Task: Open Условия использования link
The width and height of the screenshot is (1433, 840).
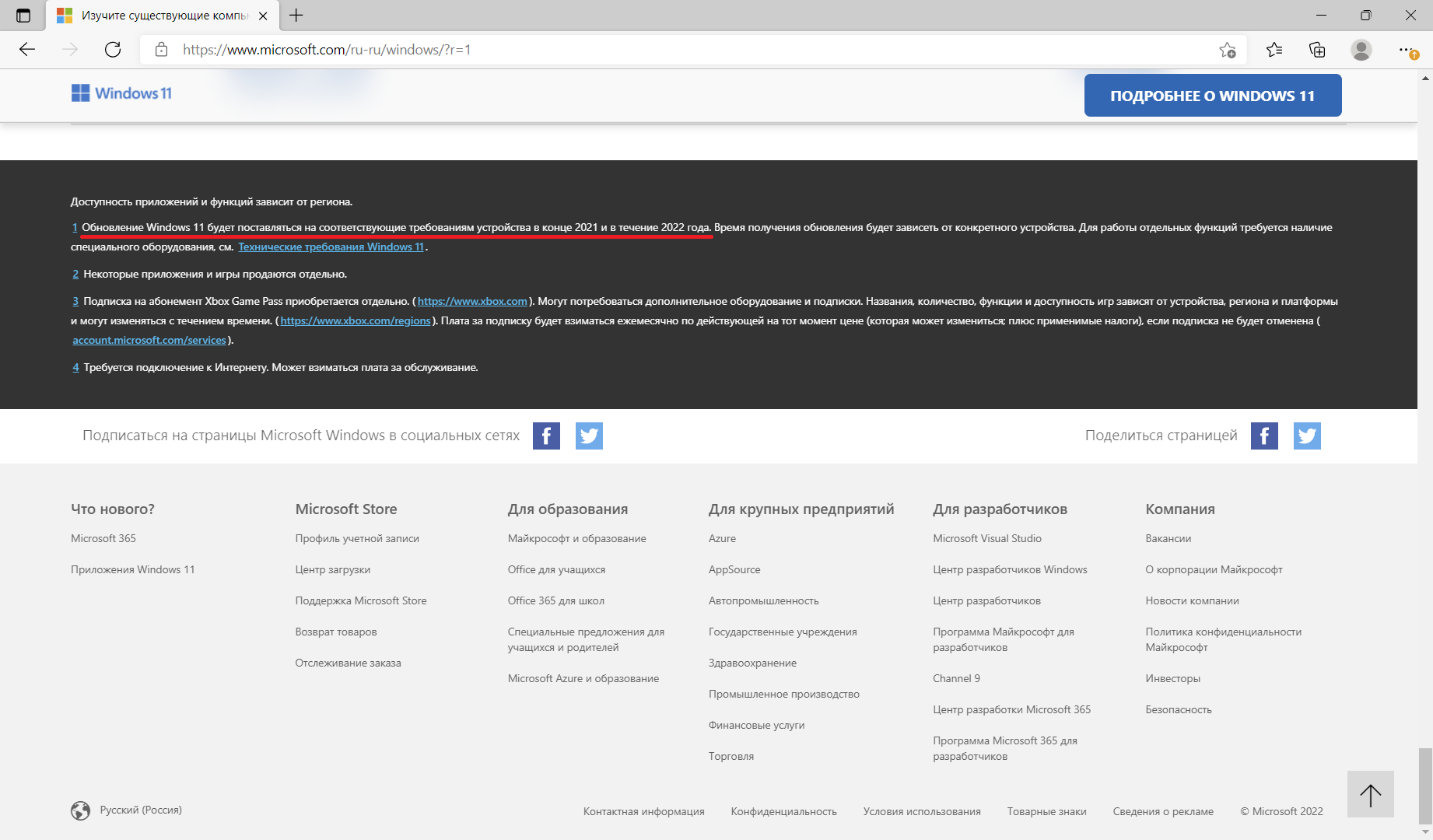Action: click(922, 811)
